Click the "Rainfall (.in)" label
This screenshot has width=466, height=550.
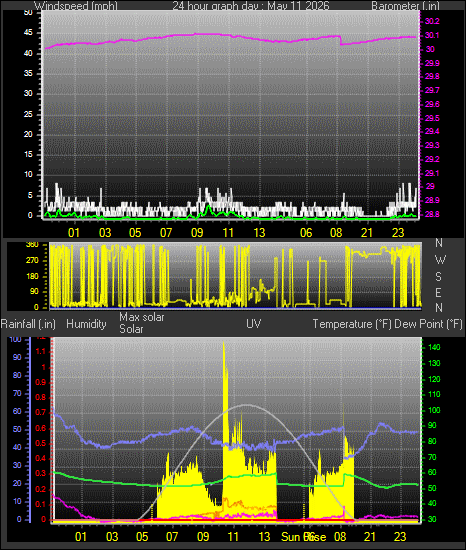pos(28,324)
